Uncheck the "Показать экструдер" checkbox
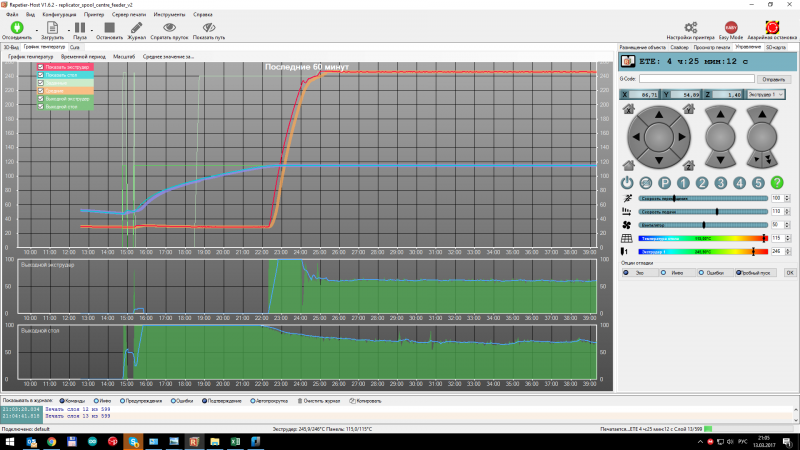Image resolution: width=800 pixels, height=450 pixels. [x=41, y=68]
